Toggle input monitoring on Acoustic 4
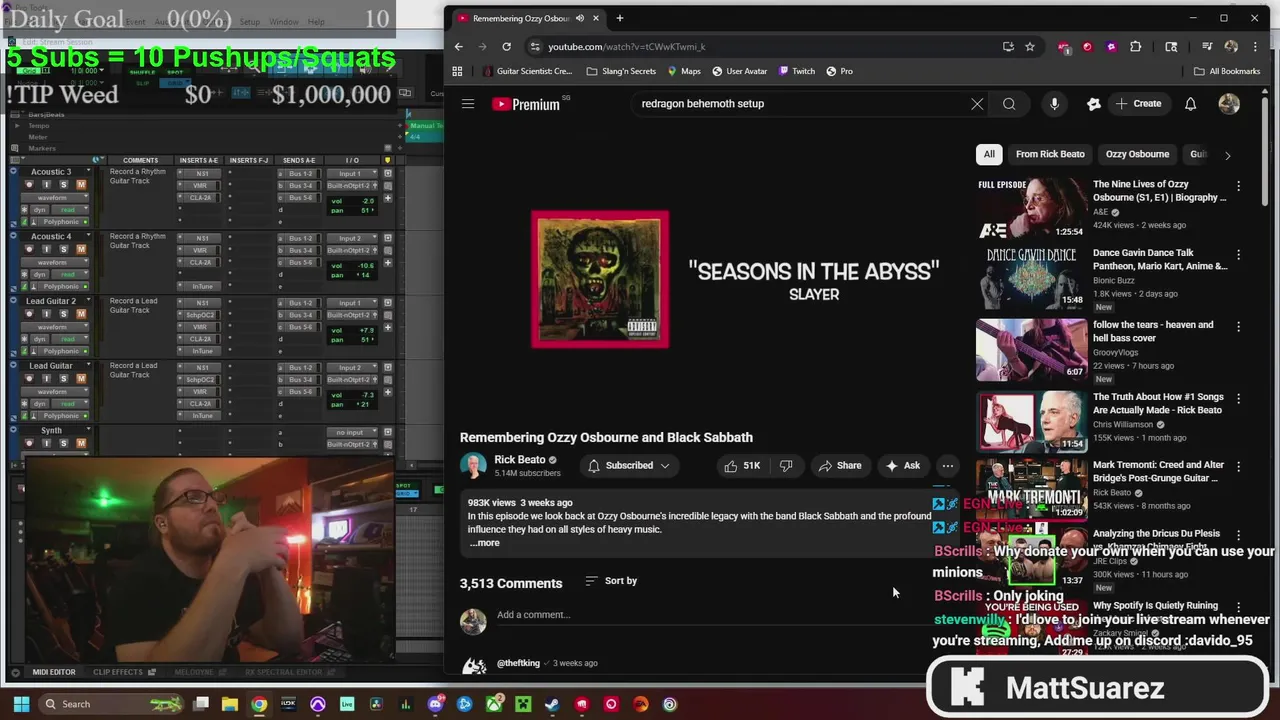 [x=47, y=249]
